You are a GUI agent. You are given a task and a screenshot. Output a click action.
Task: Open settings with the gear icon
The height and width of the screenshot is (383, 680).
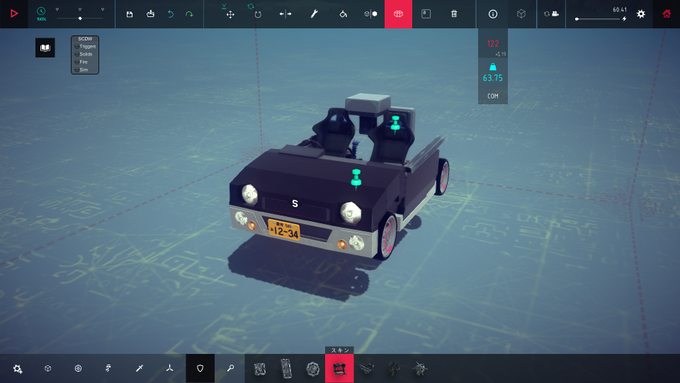[641, 14]
